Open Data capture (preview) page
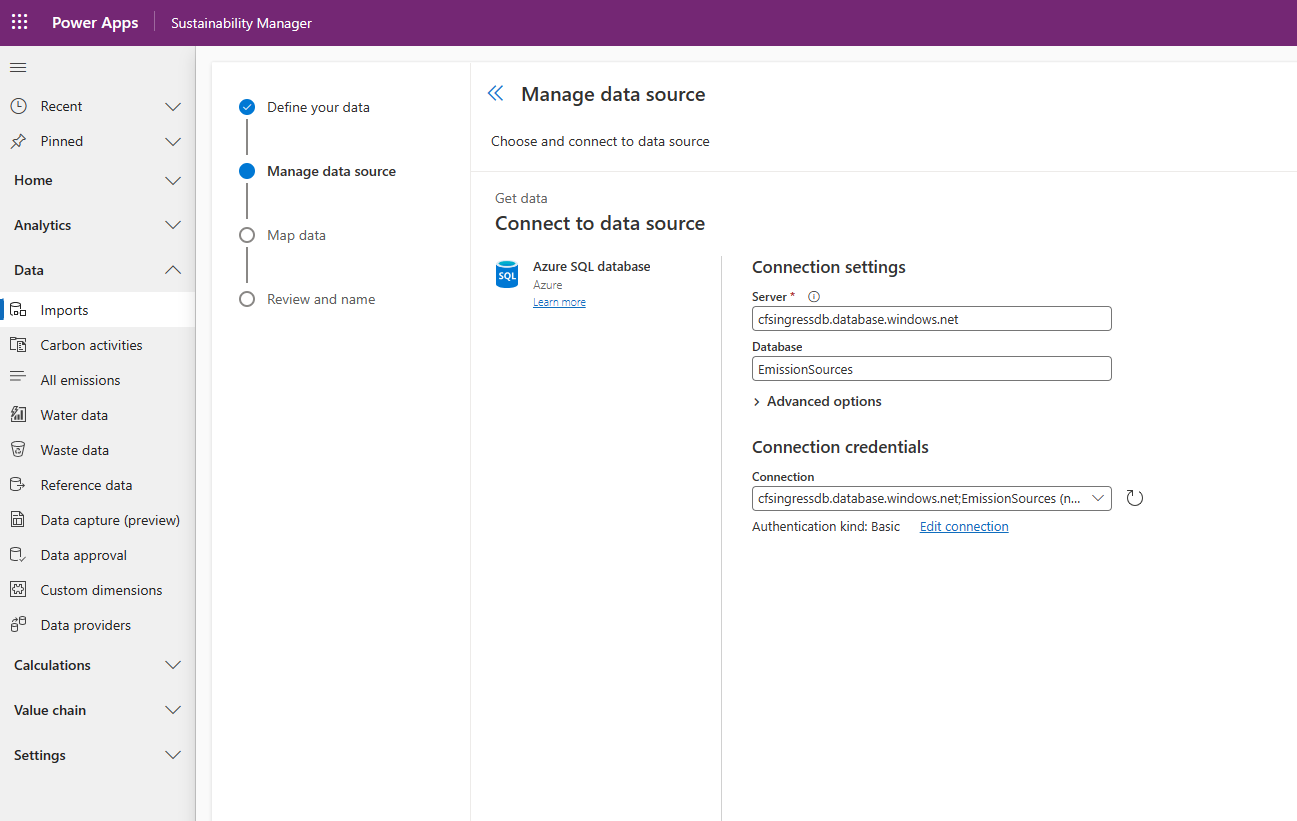This screenshot has height=821, width=1297. (97, 520)
